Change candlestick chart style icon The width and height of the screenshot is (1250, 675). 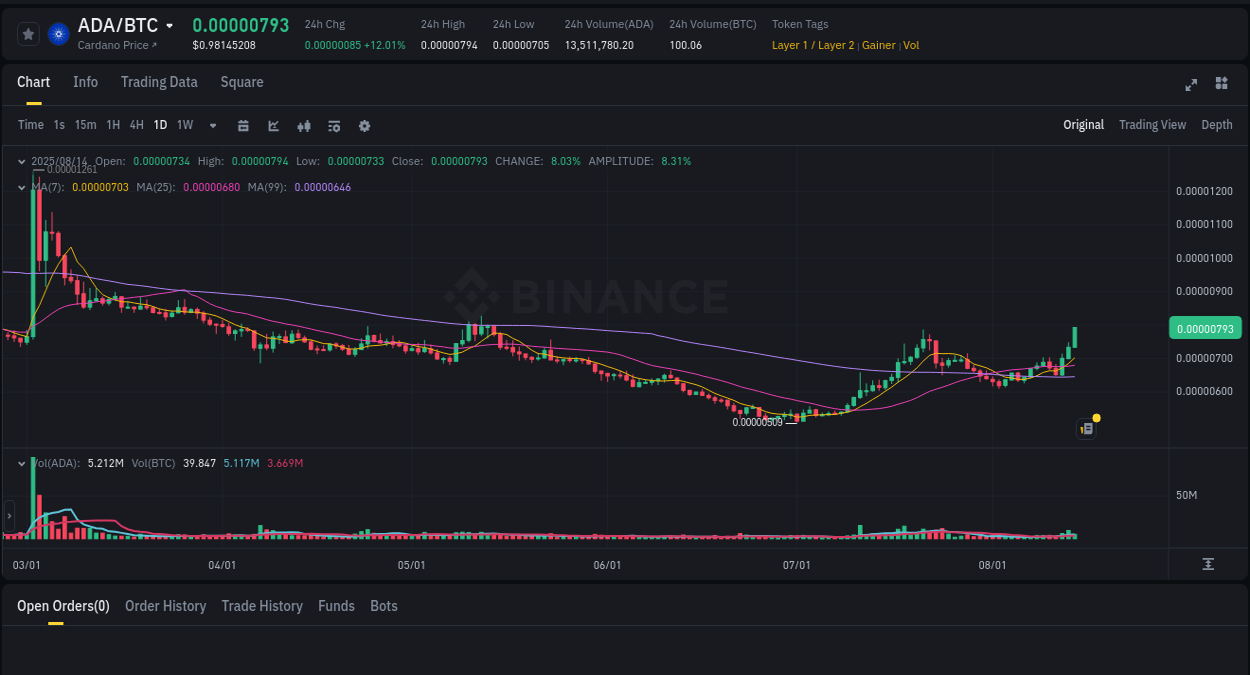click(304, 126)
